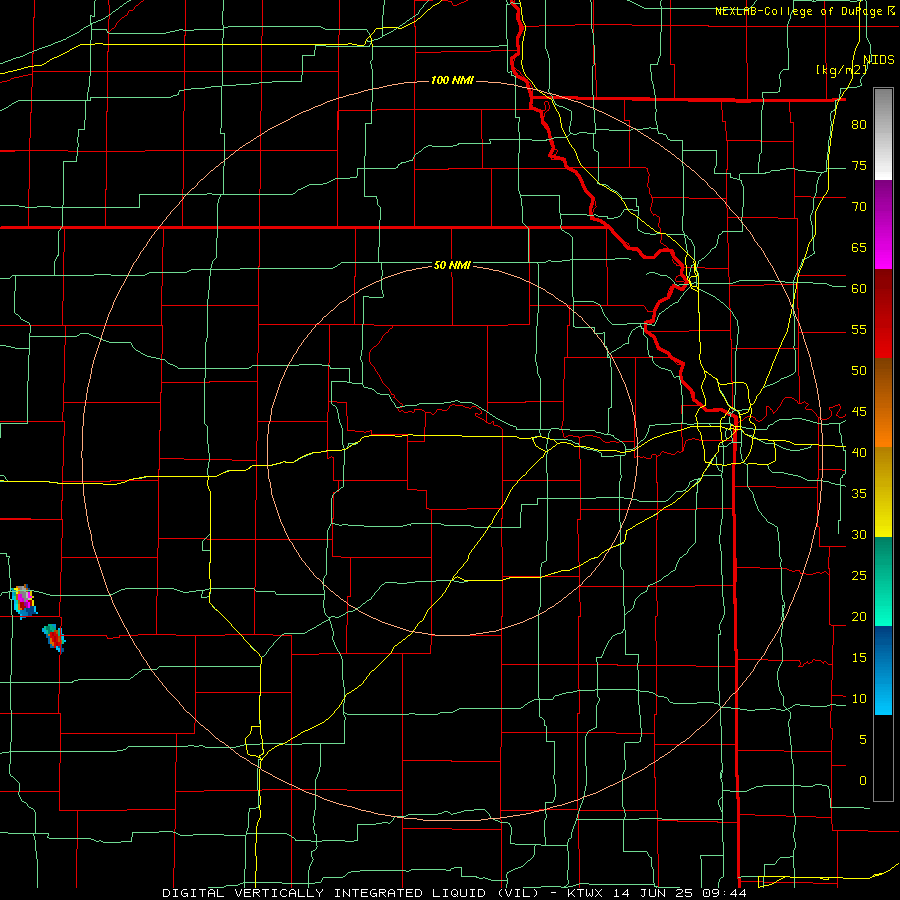Click the legend value 80
Viewport: 900px width, 900px height.
pos(859,125)
